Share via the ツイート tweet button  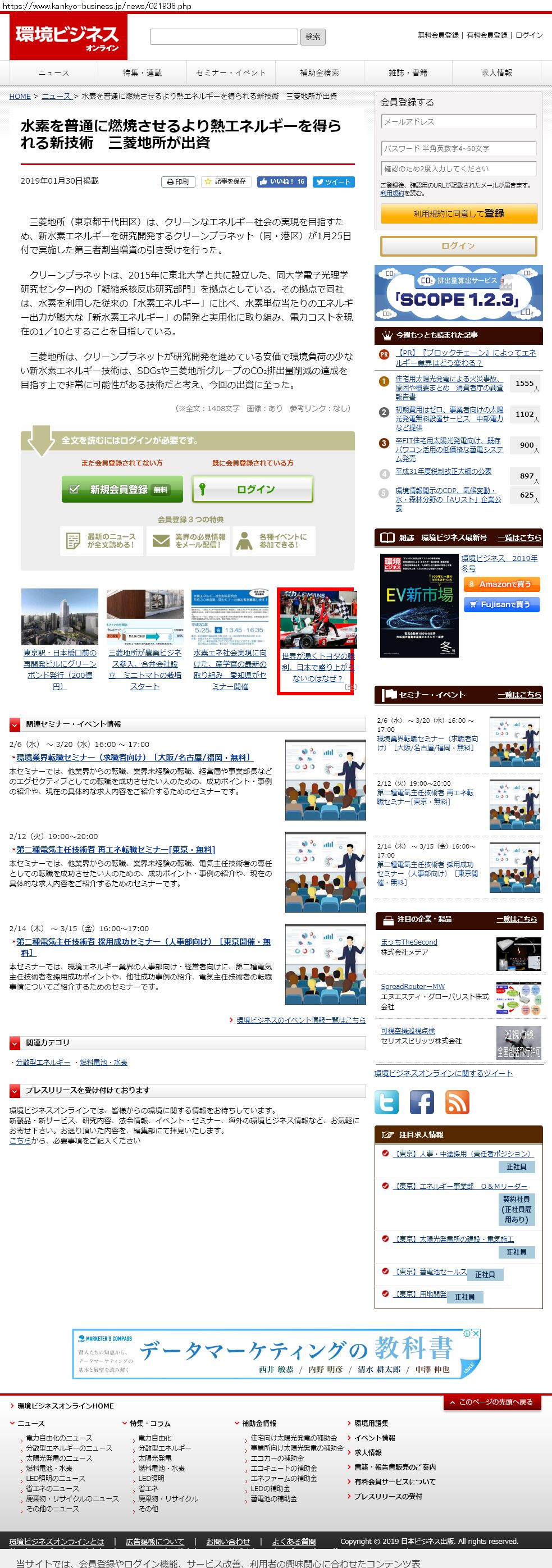tap(334, 181)
